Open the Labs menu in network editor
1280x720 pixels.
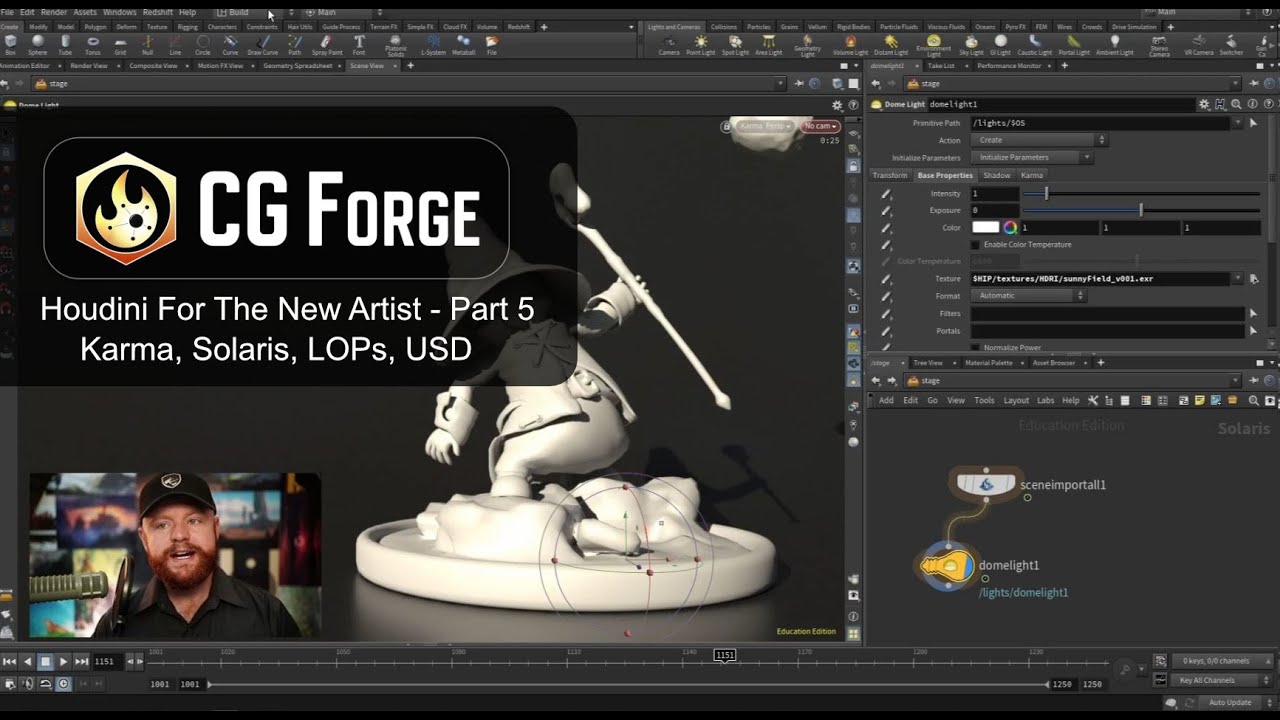(x=1045, y=400)
